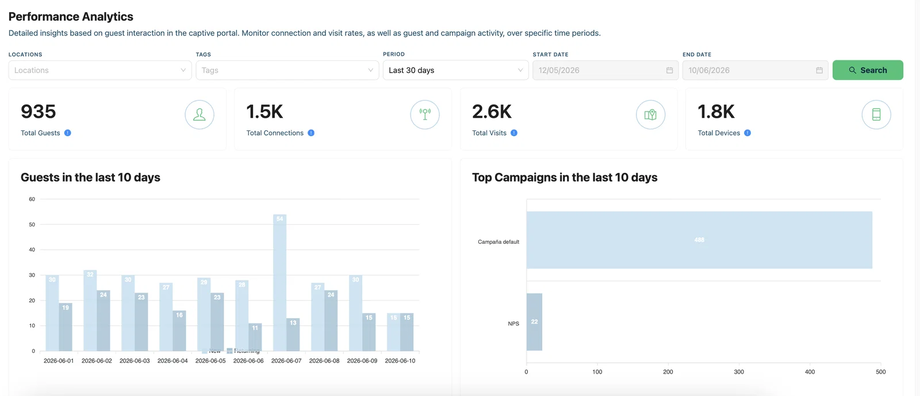Expand the Tags dropdown
Screen dimensions: 920x396
coord(288,70)
